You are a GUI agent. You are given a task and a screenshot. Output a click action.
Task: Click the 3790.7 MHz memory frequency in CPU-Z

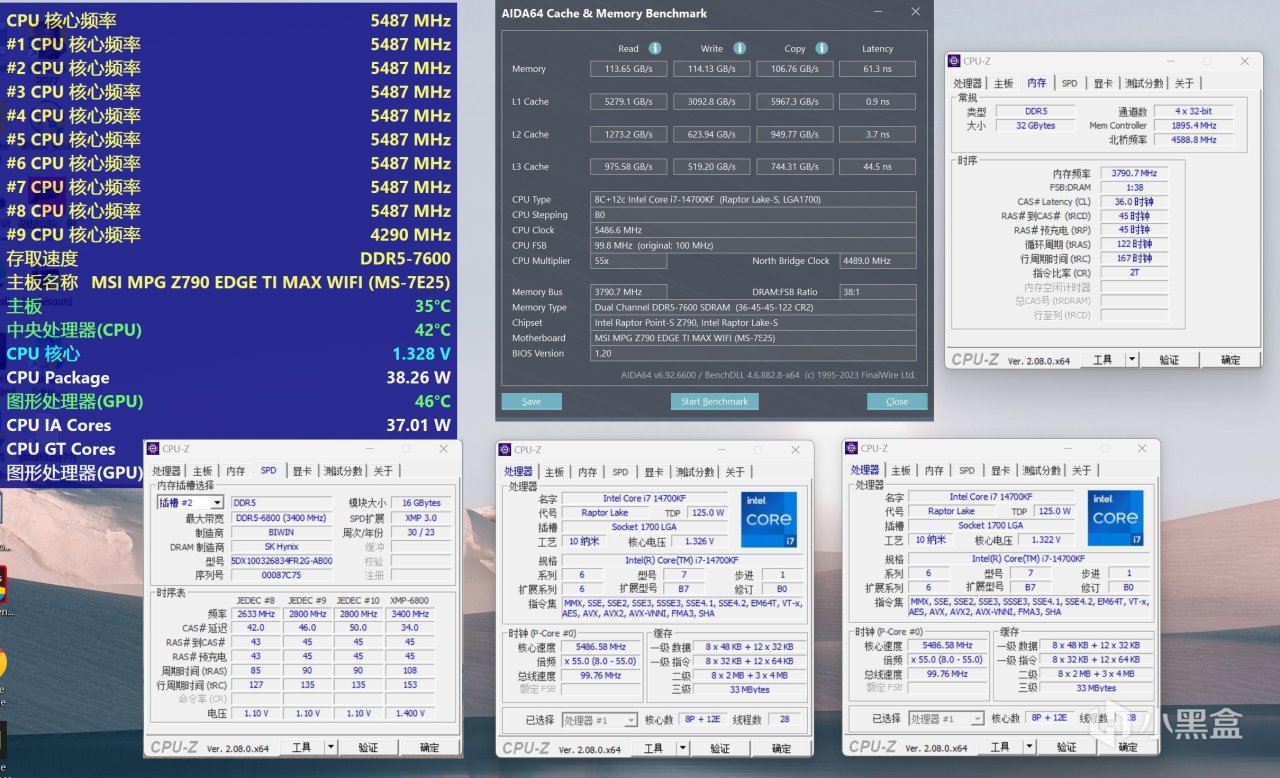point(1133,173)
